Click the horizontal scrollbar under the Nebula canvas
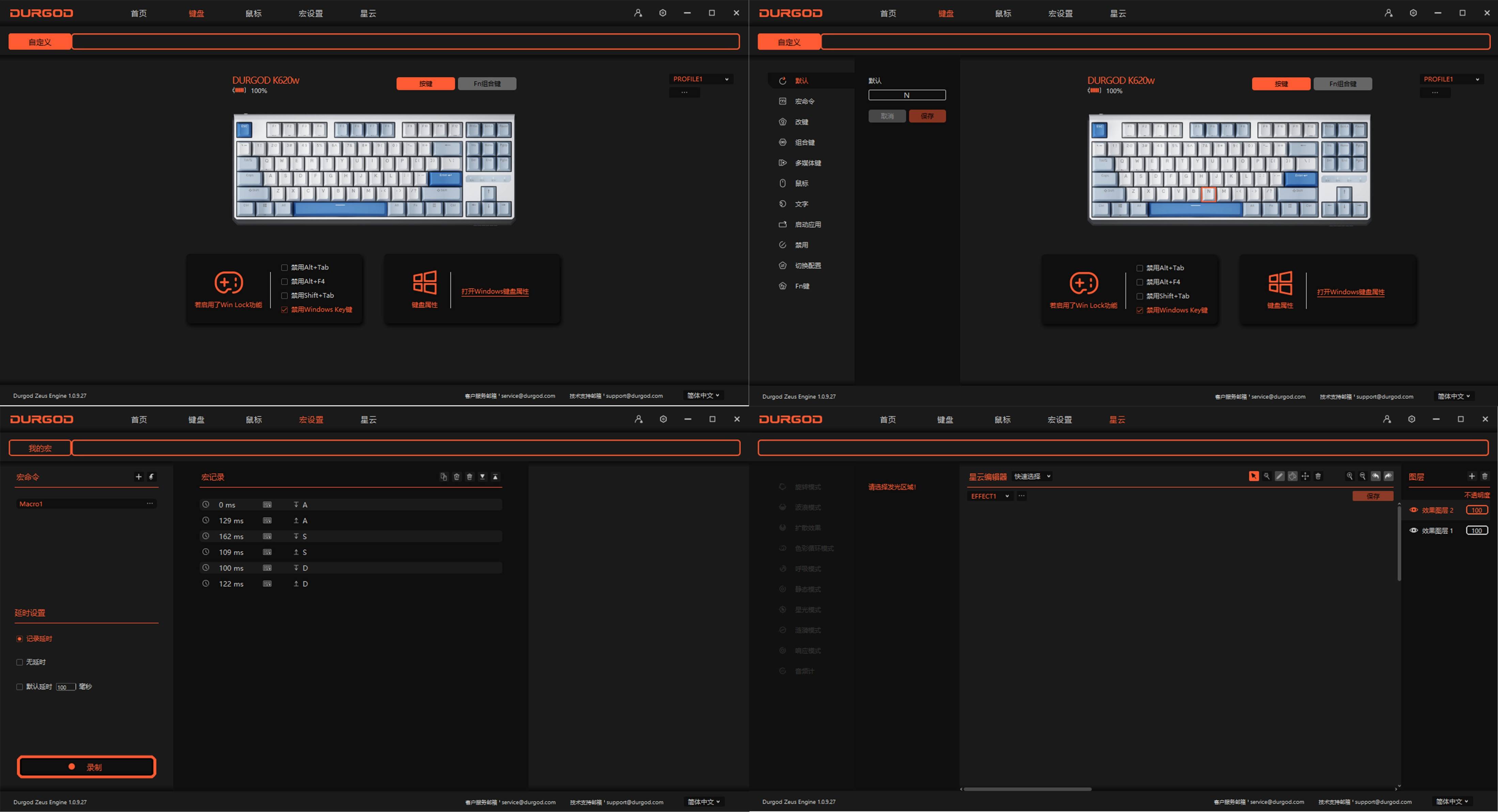 [x=1027, y=789]
